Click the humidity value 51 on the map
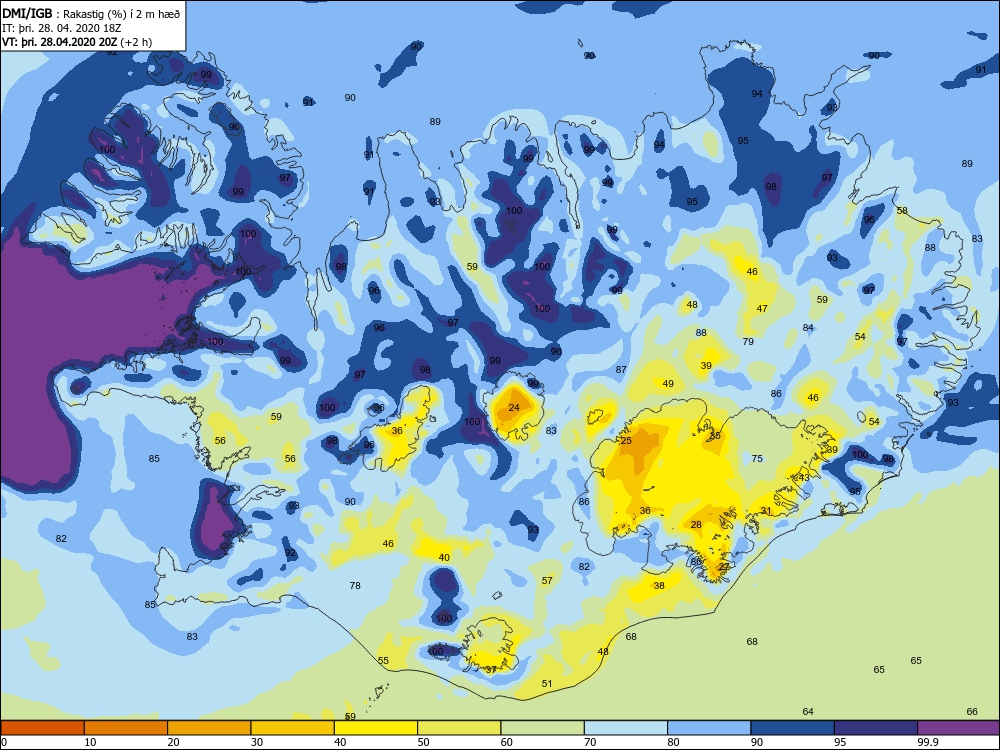Screen dimensions: 1000x750 [547, 684]
